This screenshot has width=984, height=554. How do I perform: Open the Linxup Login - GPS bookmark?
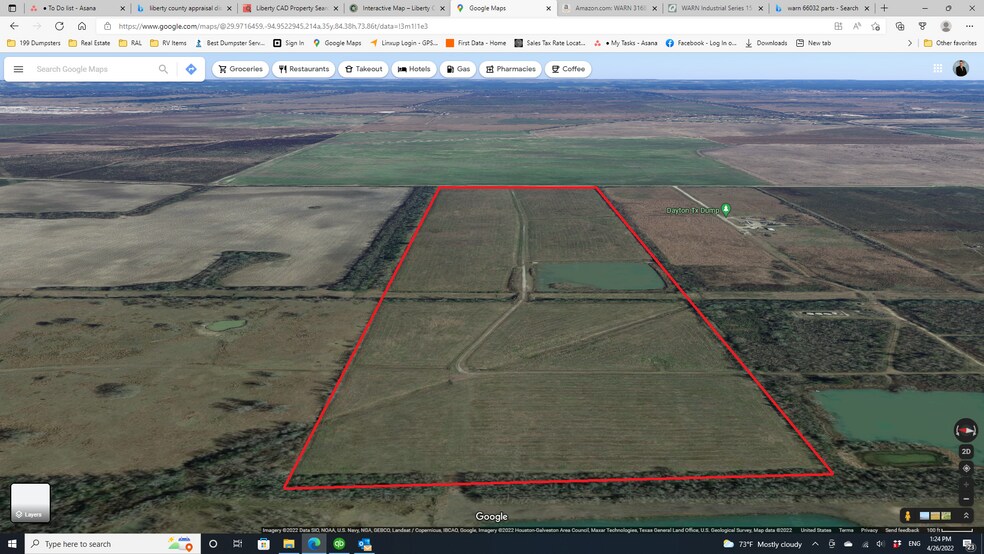[404, 43]
